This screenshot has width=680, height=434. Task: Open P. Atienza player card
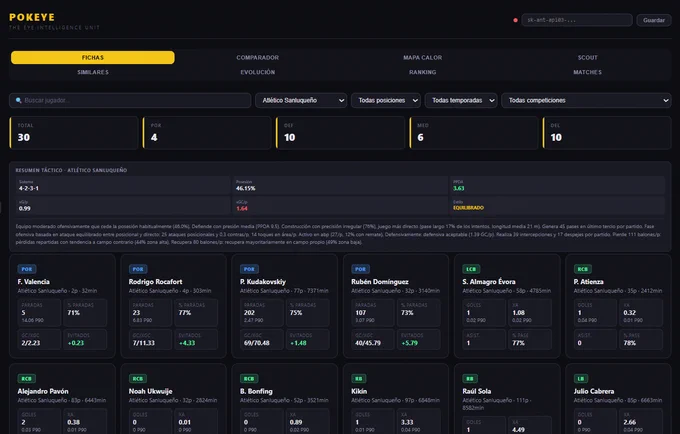(x=618, y=306)
